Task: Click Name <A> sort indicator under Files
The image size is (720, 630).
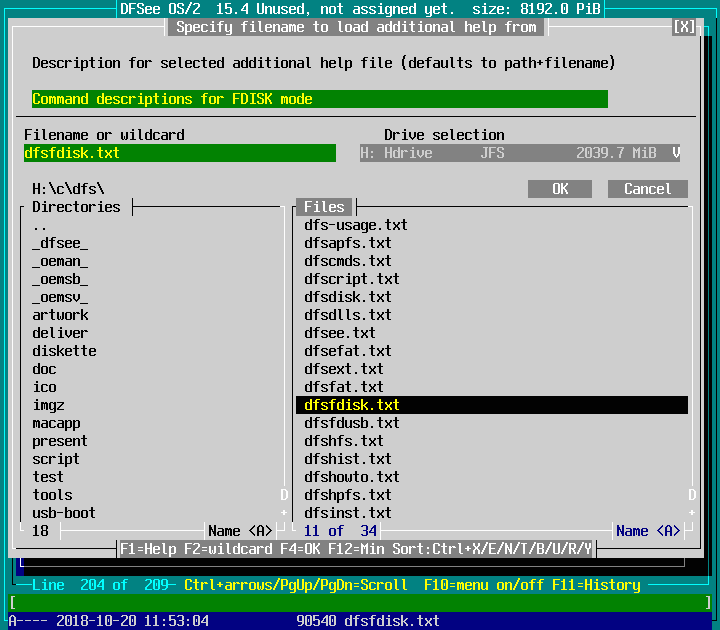Action: pos(648,531)
